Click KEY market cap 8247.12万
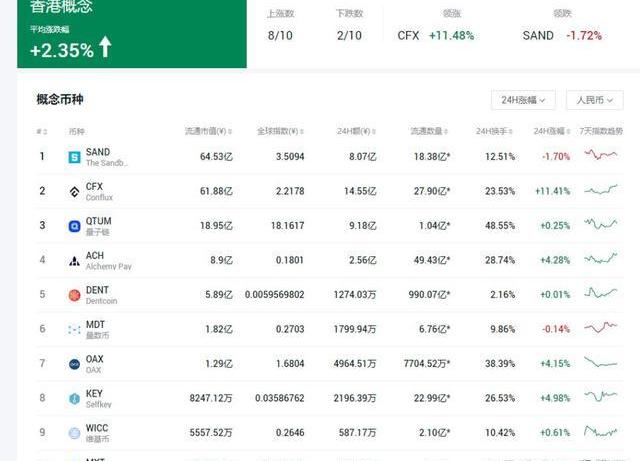640x461 pixels. [211, 399]
